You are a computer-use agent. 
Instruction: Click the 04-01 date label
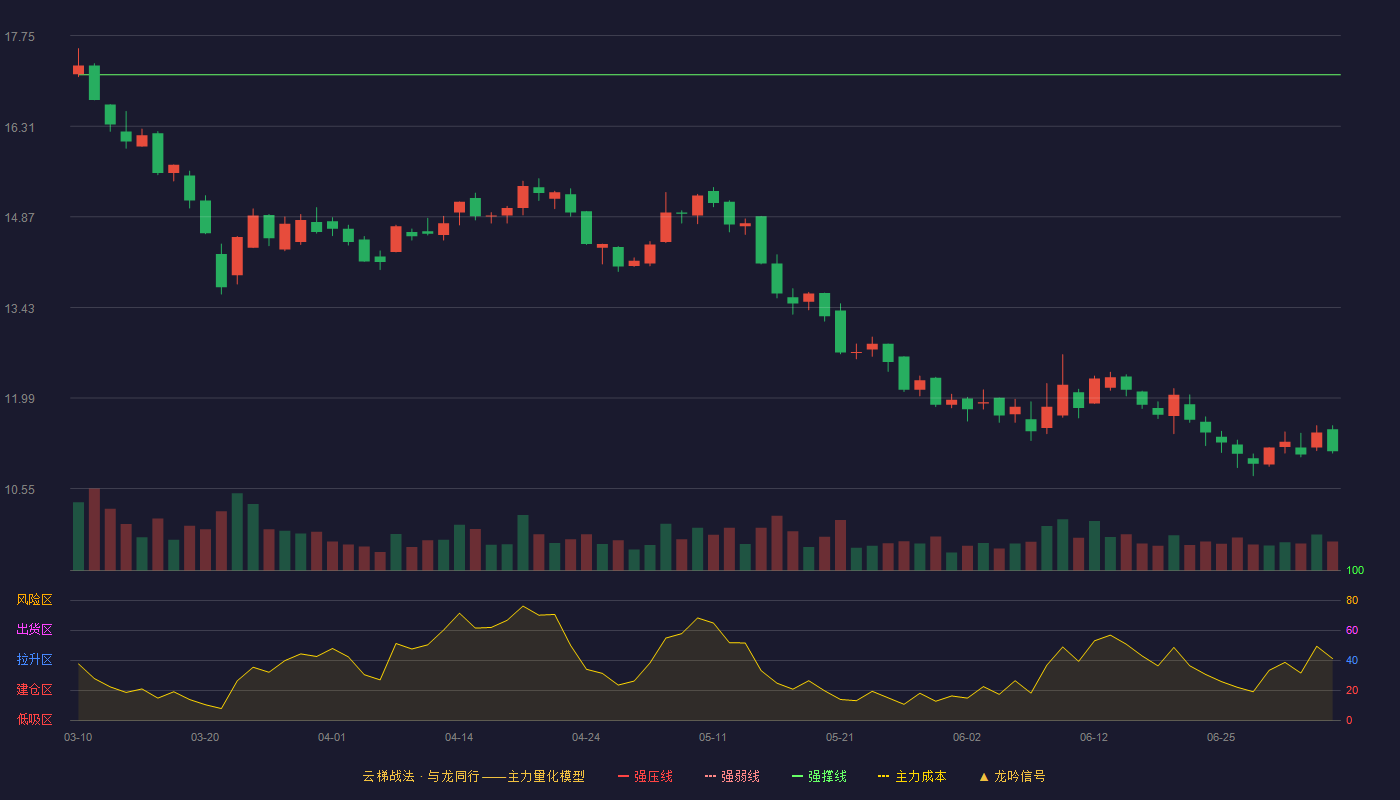click(332, 737)
